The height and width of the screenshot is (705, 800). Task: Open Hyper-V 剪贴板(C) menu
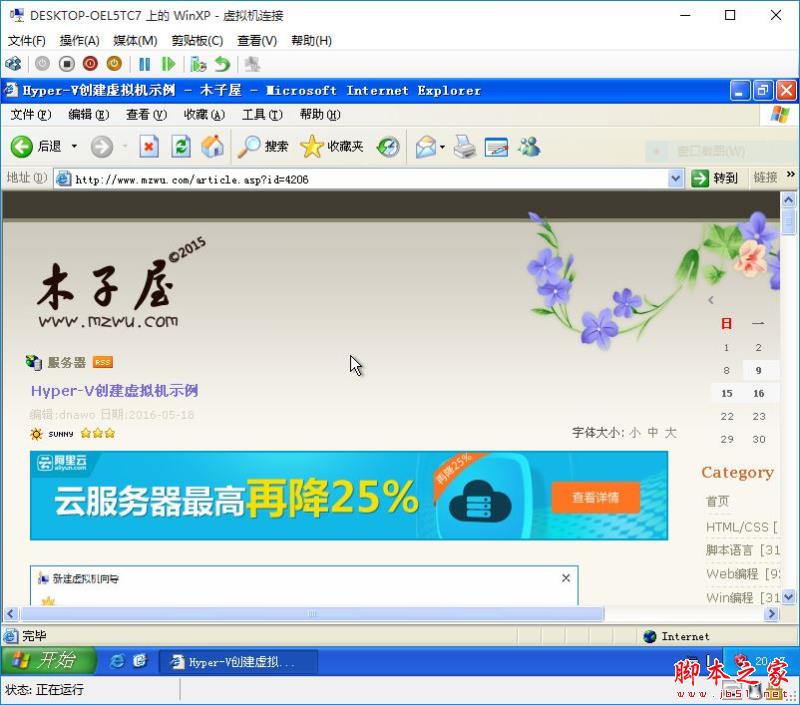point(197,40)
